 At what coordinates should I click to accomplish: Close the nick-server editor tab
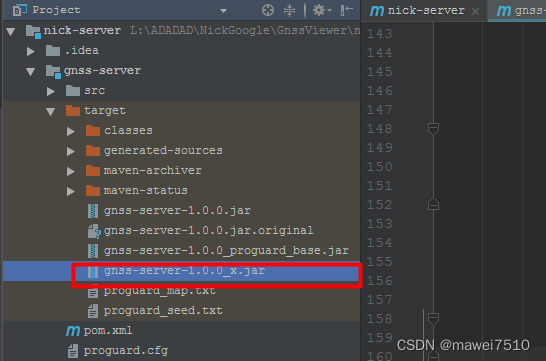point(475,11)
